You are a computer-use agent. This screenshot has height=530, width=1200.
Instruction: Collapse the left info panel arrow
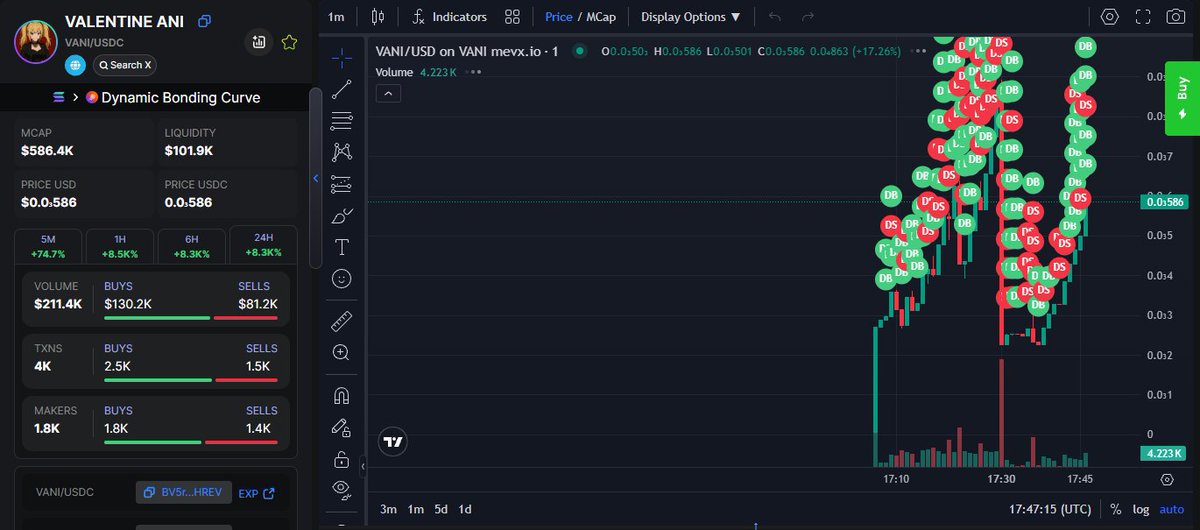coord(316,179)
